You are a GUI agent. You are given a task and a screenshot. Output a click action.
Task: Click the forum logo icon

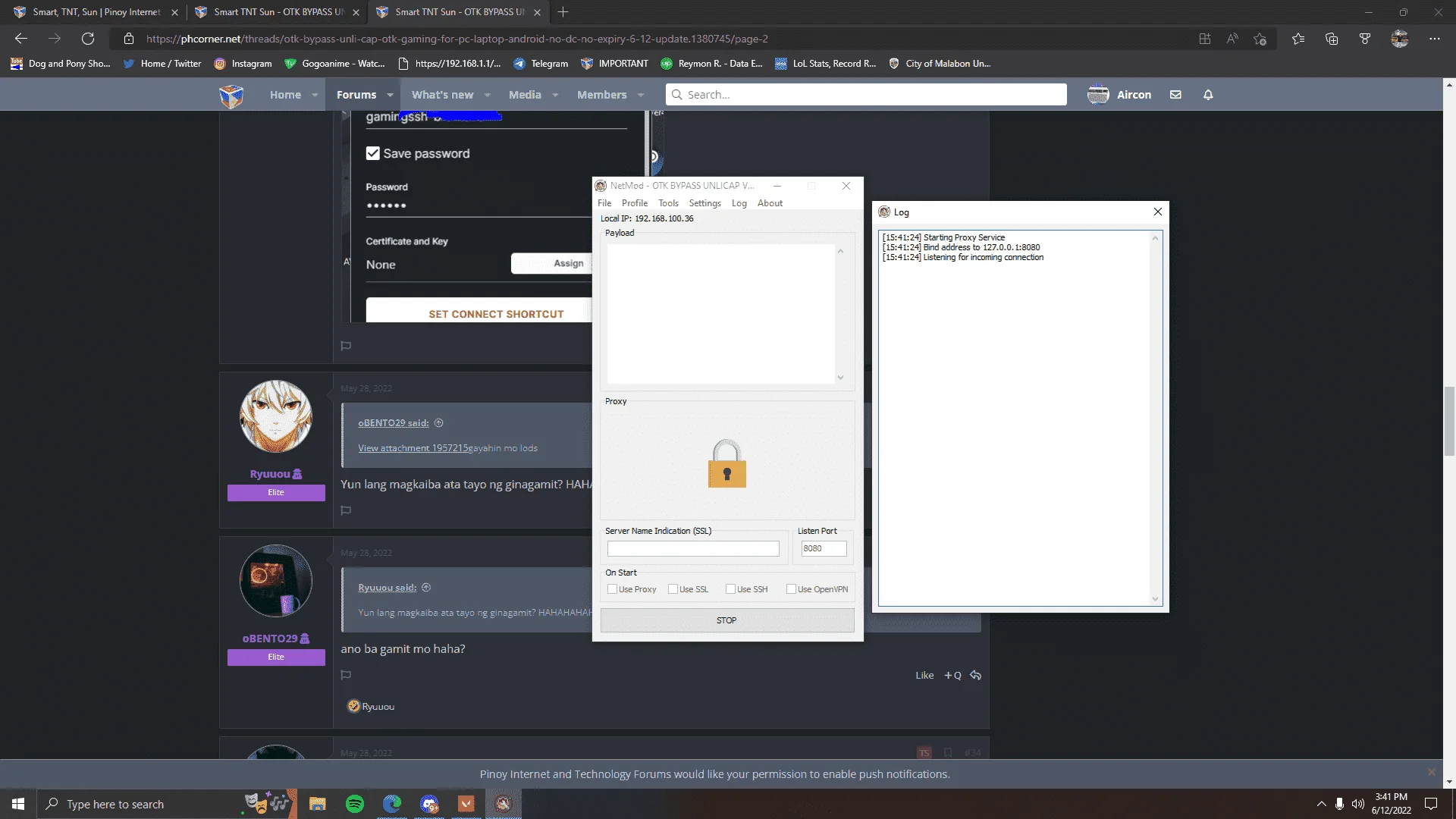[231, 96]
